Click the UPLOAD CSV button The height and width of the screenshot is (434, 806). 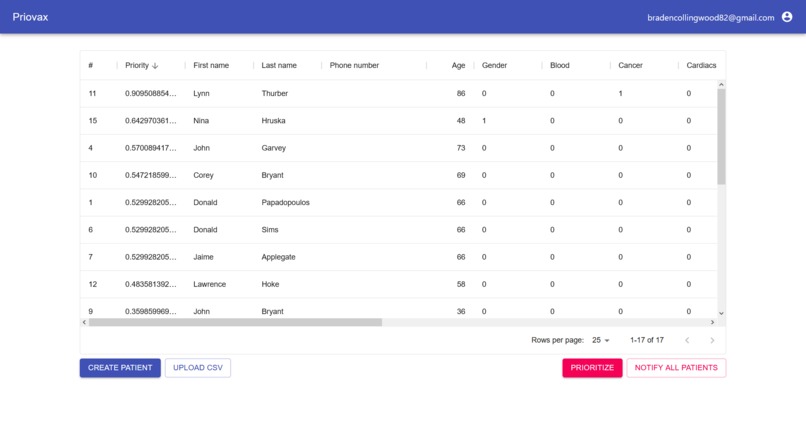click(x=198, y=368)
